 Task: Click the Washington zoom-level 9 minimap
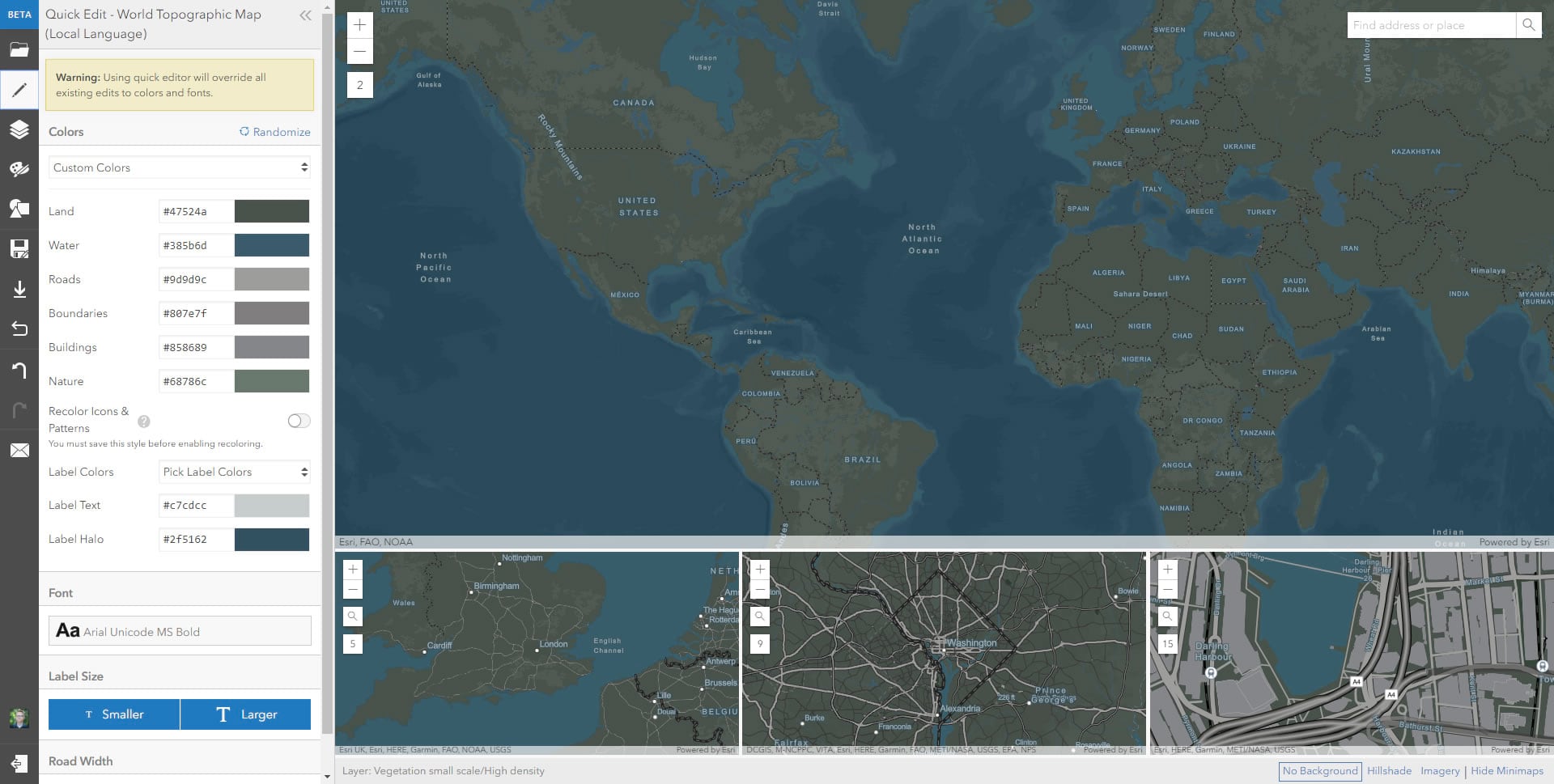click(944, 653)
